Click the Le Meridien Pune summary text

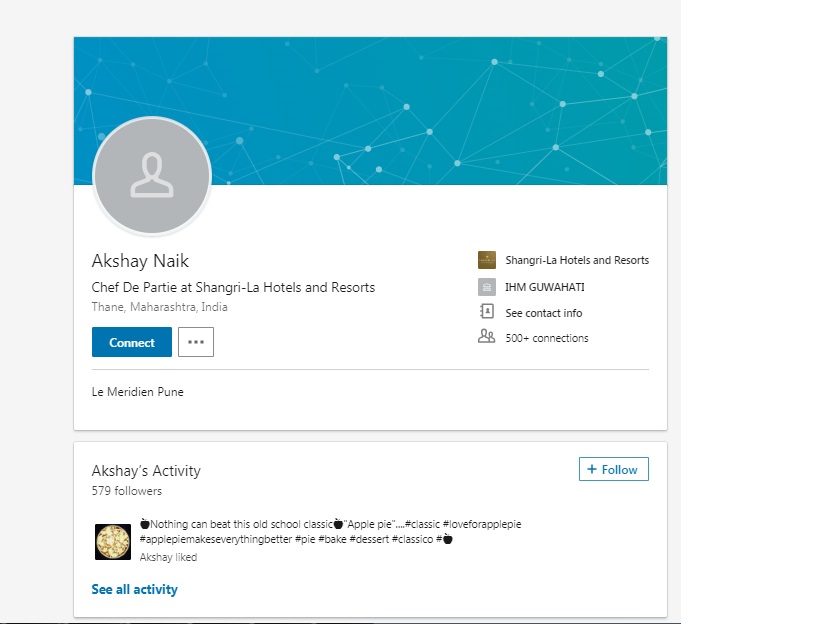click(x=137, y=392)
